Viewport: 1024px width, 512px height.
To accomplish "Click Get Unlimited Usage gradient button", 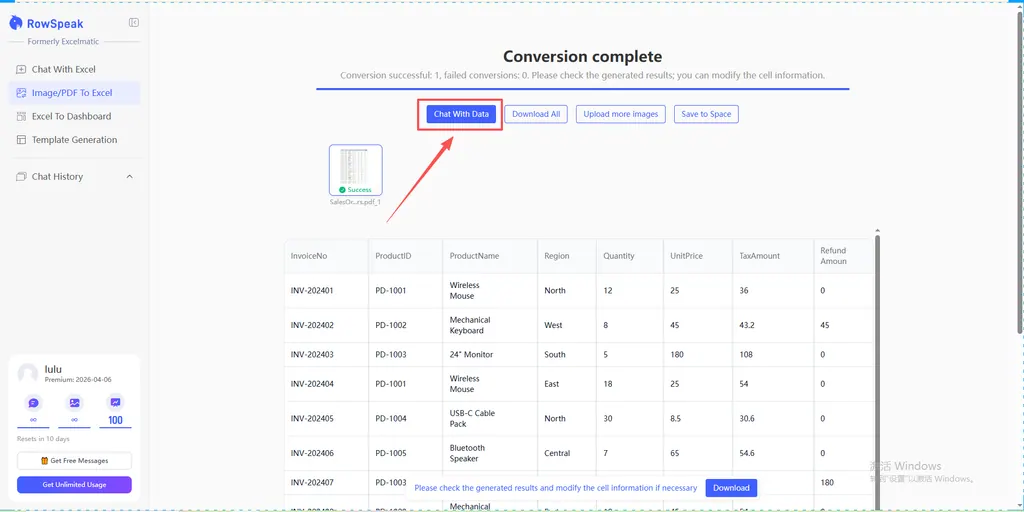I will click(x=74, y=485).
